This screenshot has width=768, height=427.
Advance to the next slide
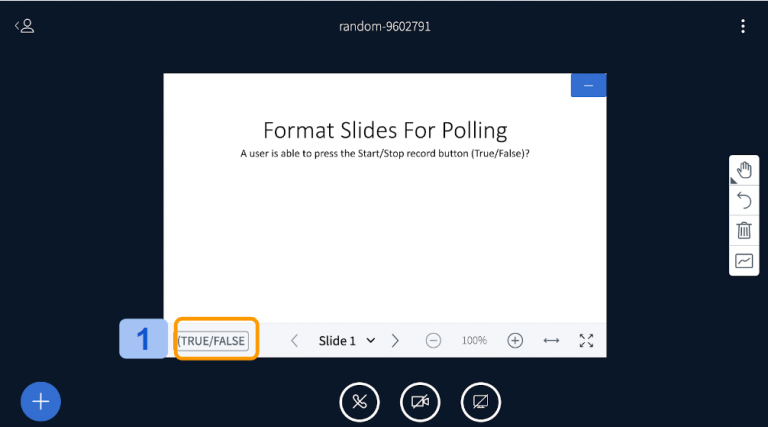pos(395,341)
